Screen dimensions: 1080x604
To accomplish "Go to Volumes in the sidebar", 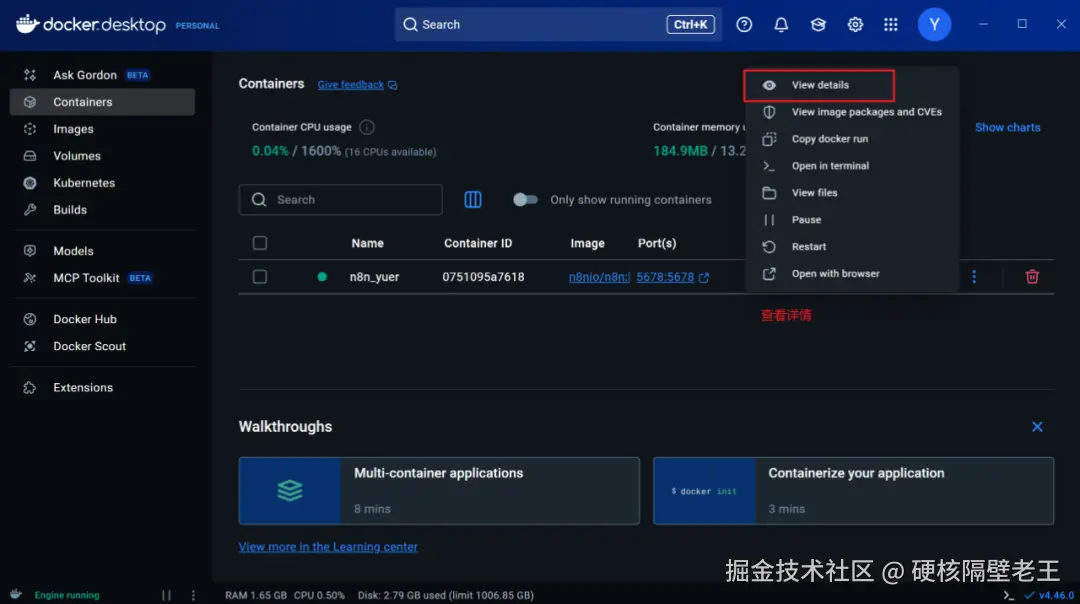I will (x=102, y=156).
